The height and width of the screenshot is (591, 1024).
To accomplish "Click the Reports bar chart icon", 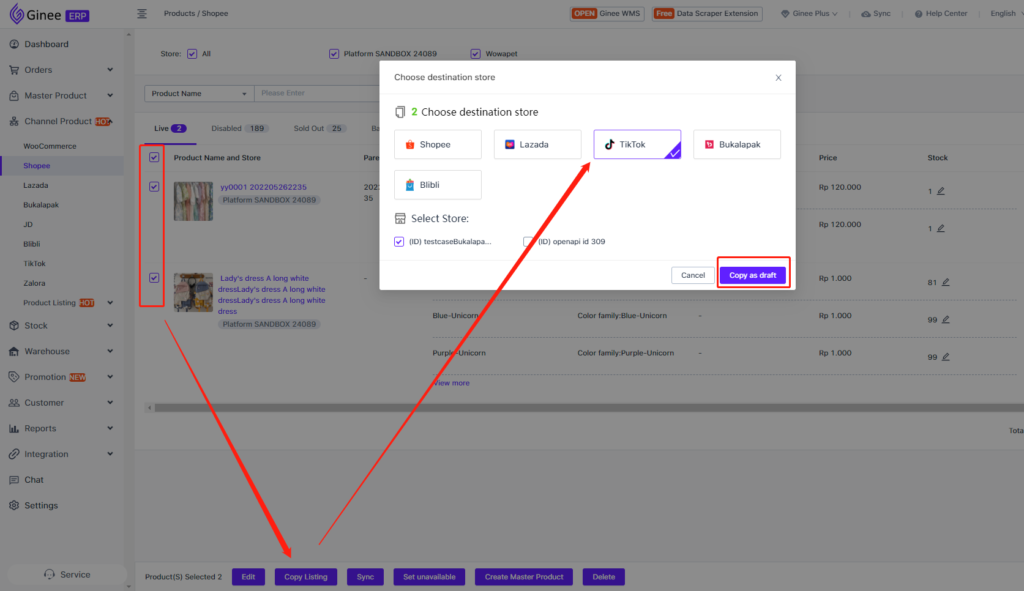I will click(14, 428).
